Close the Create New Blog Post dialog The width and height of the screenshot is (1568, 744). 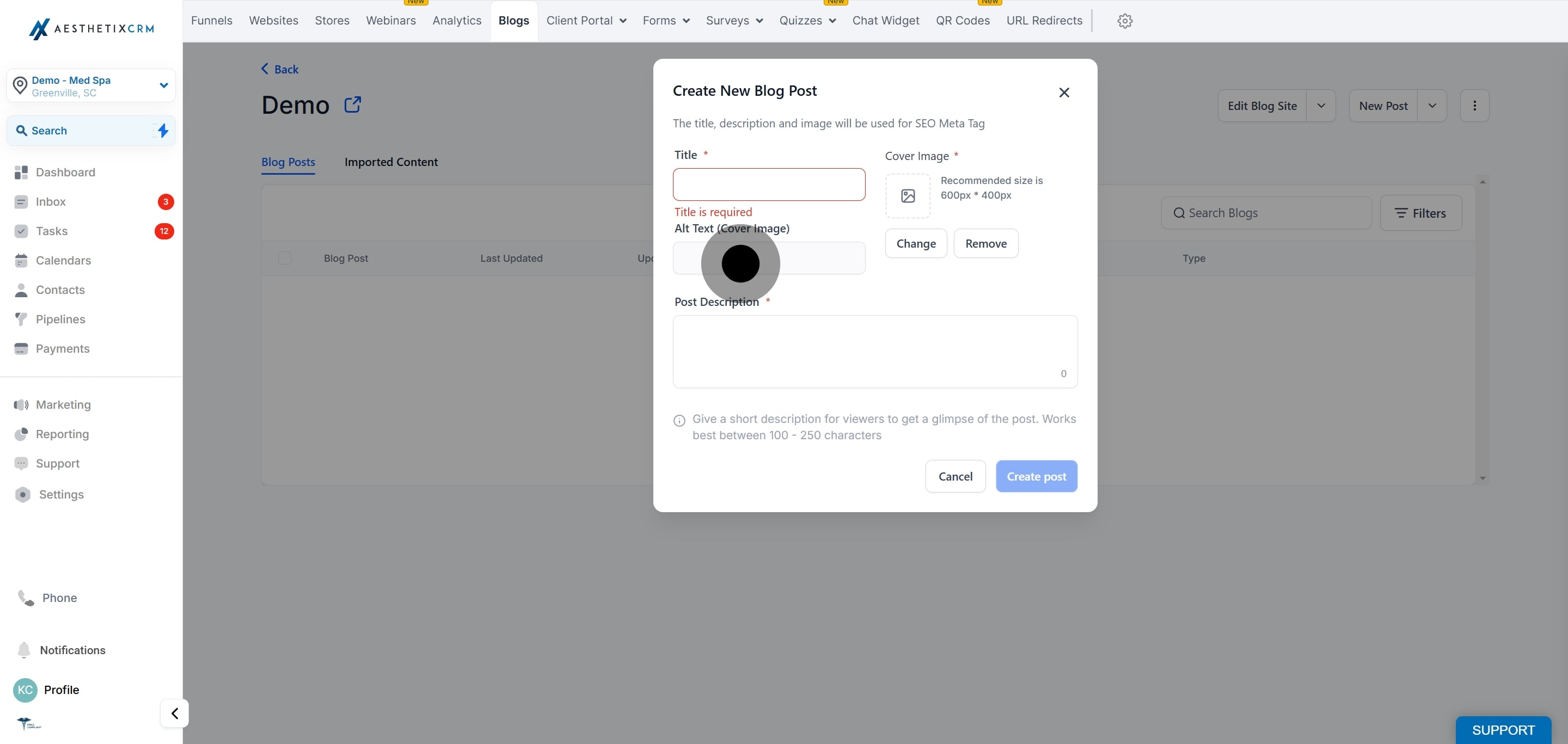click(1063, 93)
